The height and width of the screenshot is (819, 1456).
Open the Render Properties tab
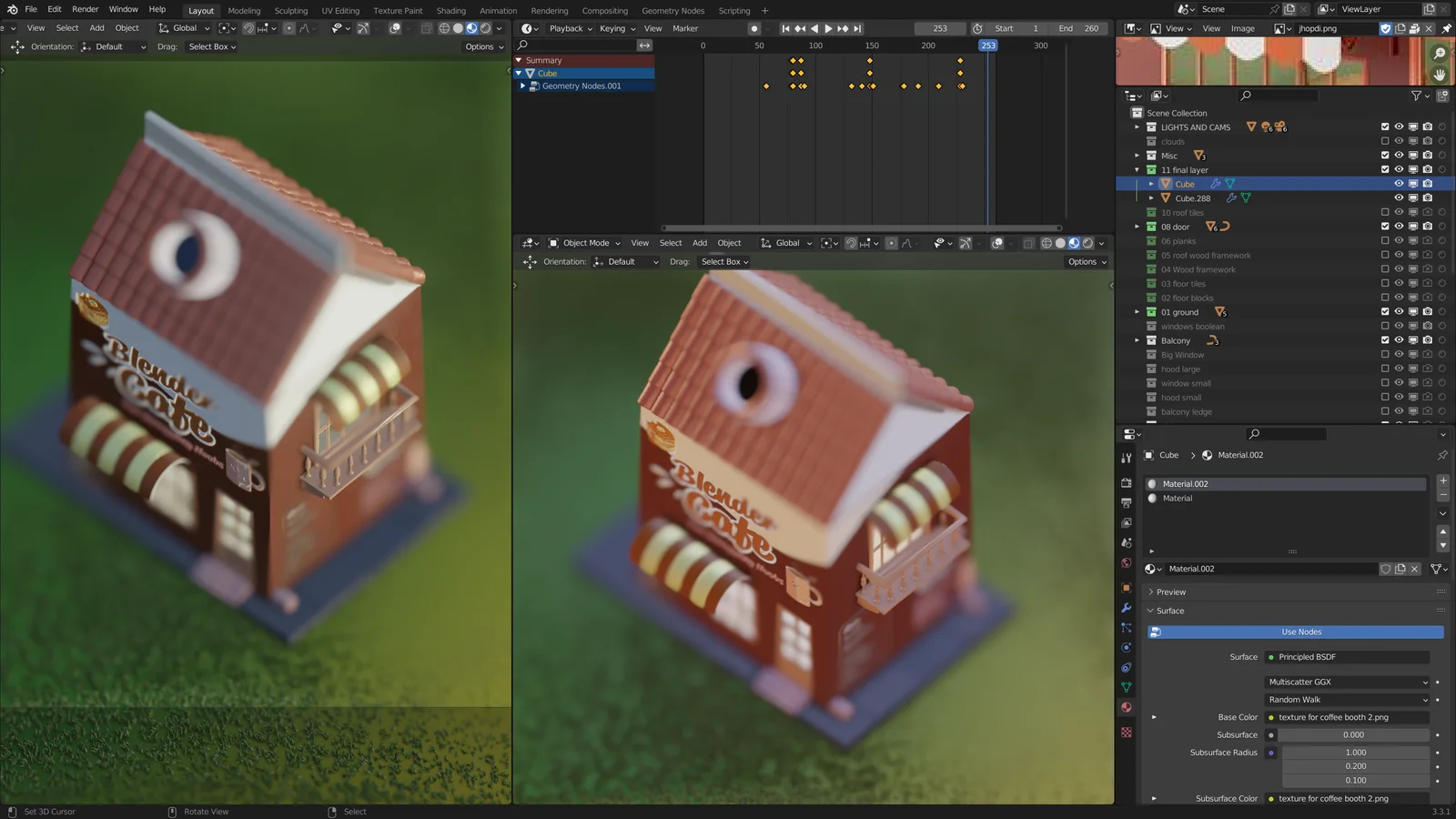(1127, 480)
